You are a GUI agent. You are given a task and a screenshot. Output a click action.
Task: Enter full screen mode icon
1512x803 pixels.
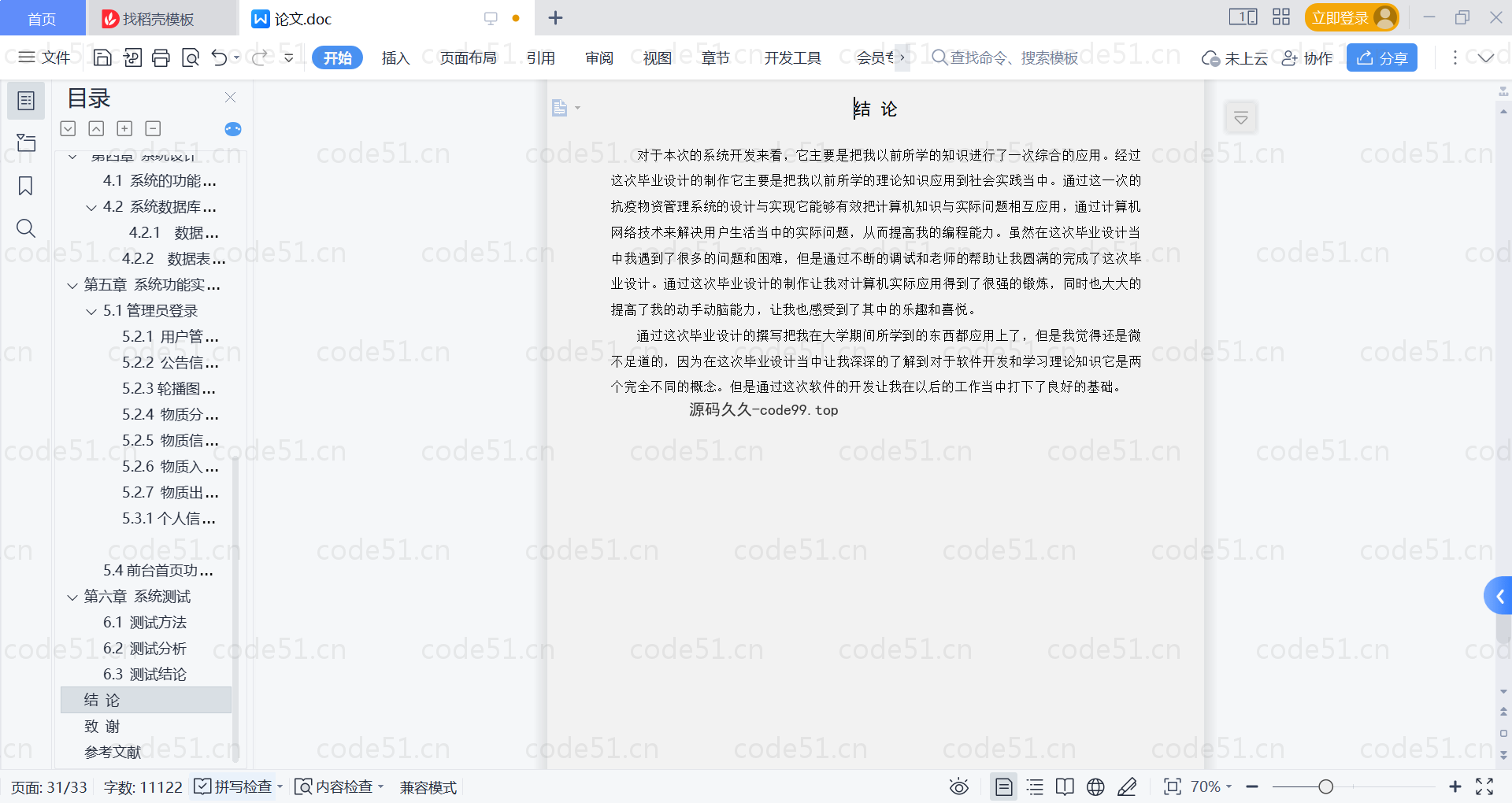pyautogui.click(x=1484, y=786)
